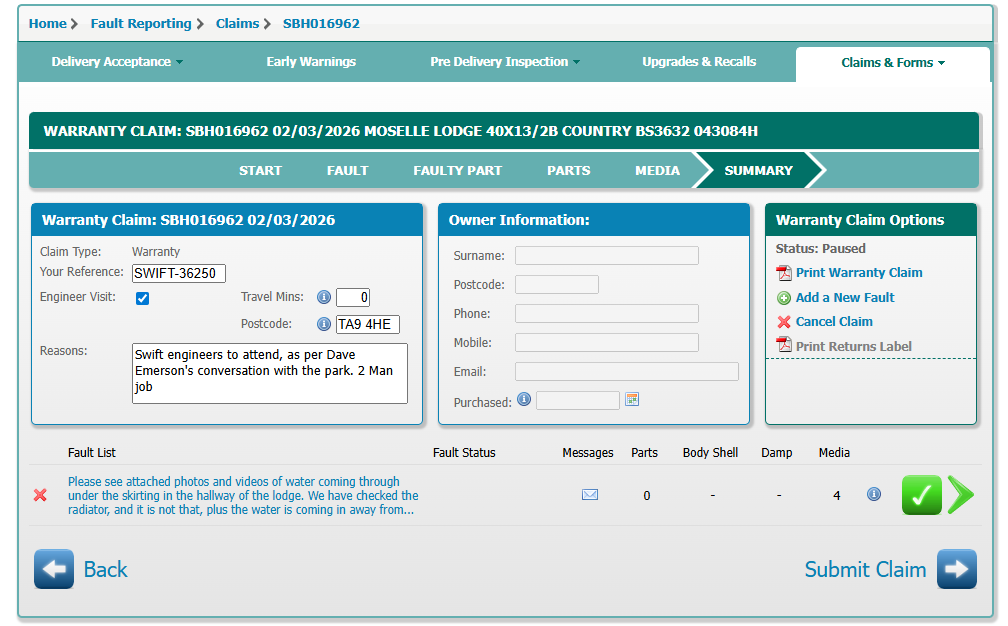
Task: Click the Media info icon in fault row
Action: point(874,494)
